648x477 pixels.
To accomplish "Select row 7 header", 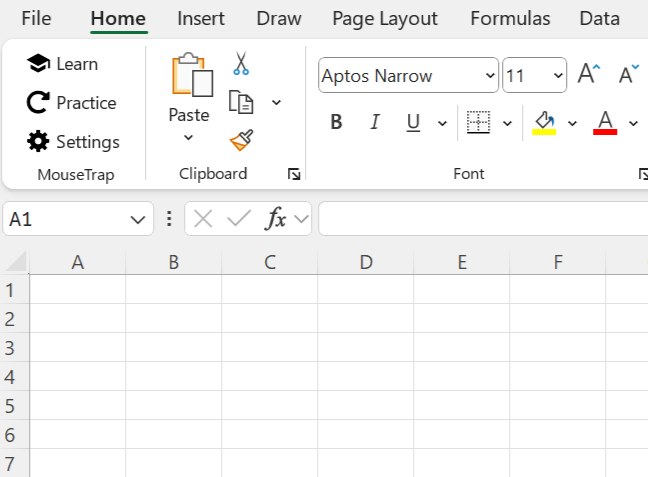I will 14,463.
